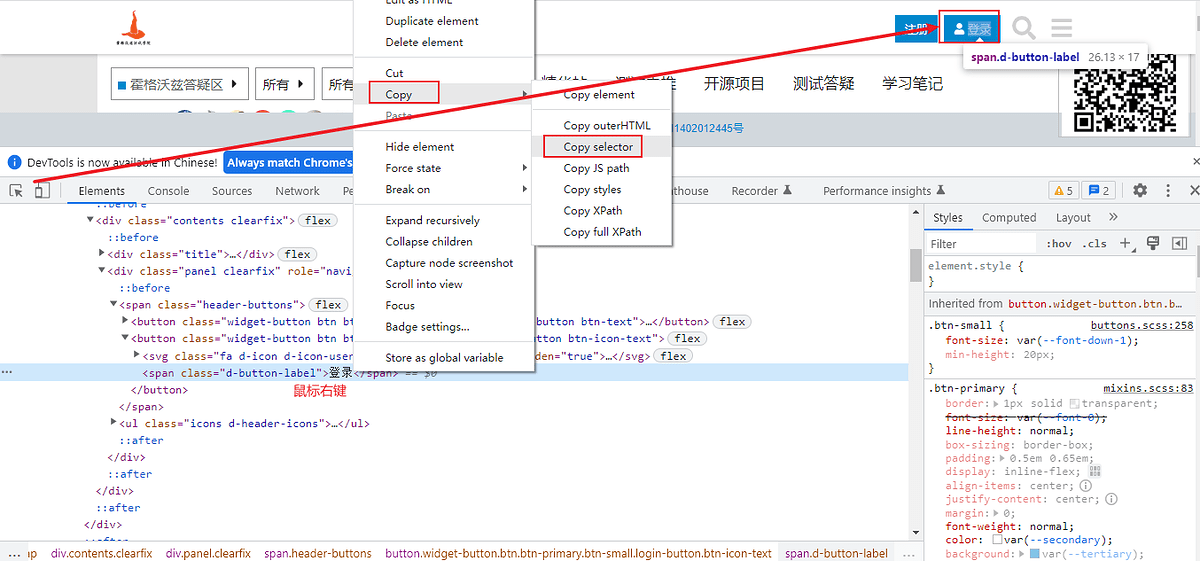Select span.d-button-label breadcrumb item
Screen dimensions: 1200x561
pos(836,553)
